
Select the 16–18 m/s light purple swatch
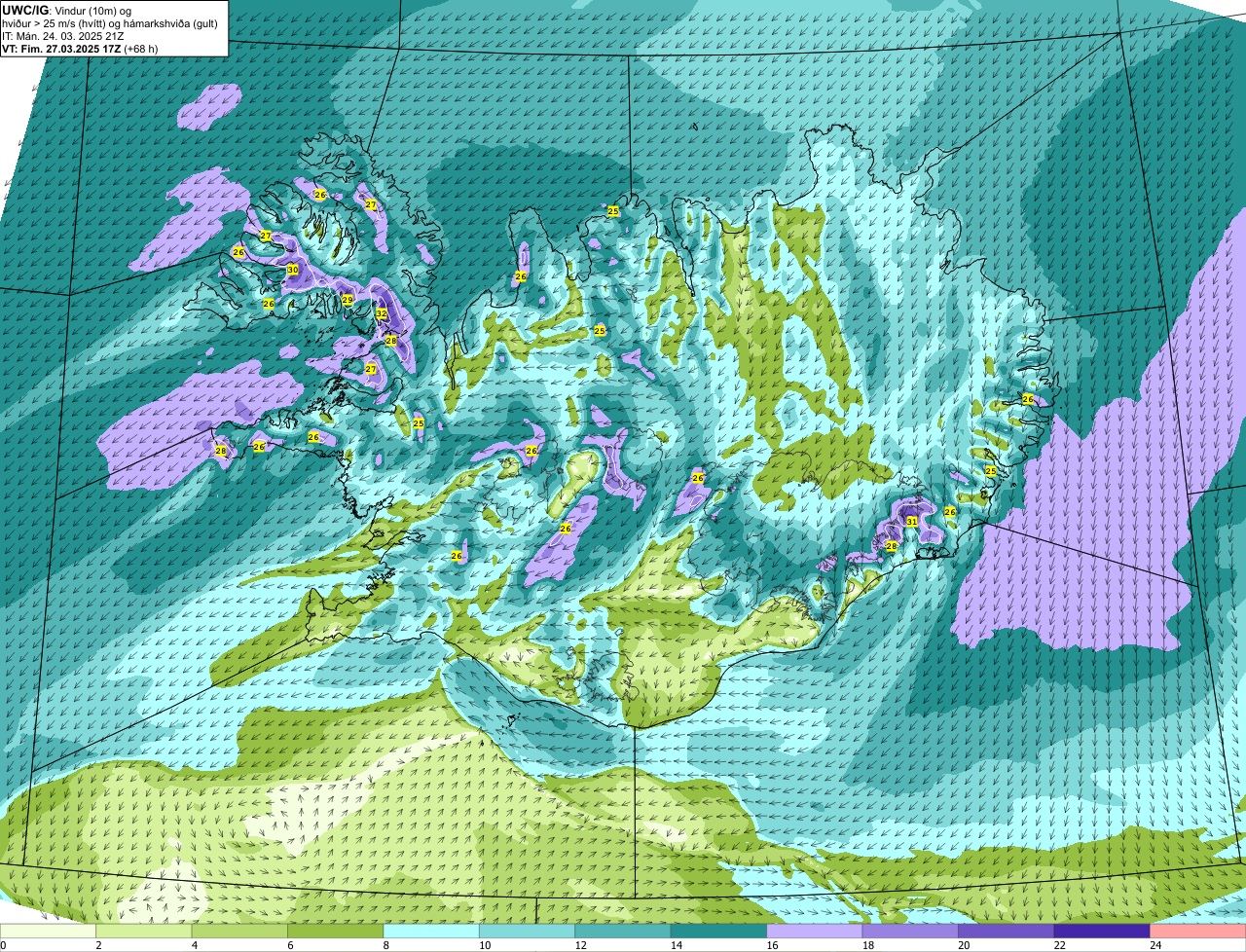(815, 932)
